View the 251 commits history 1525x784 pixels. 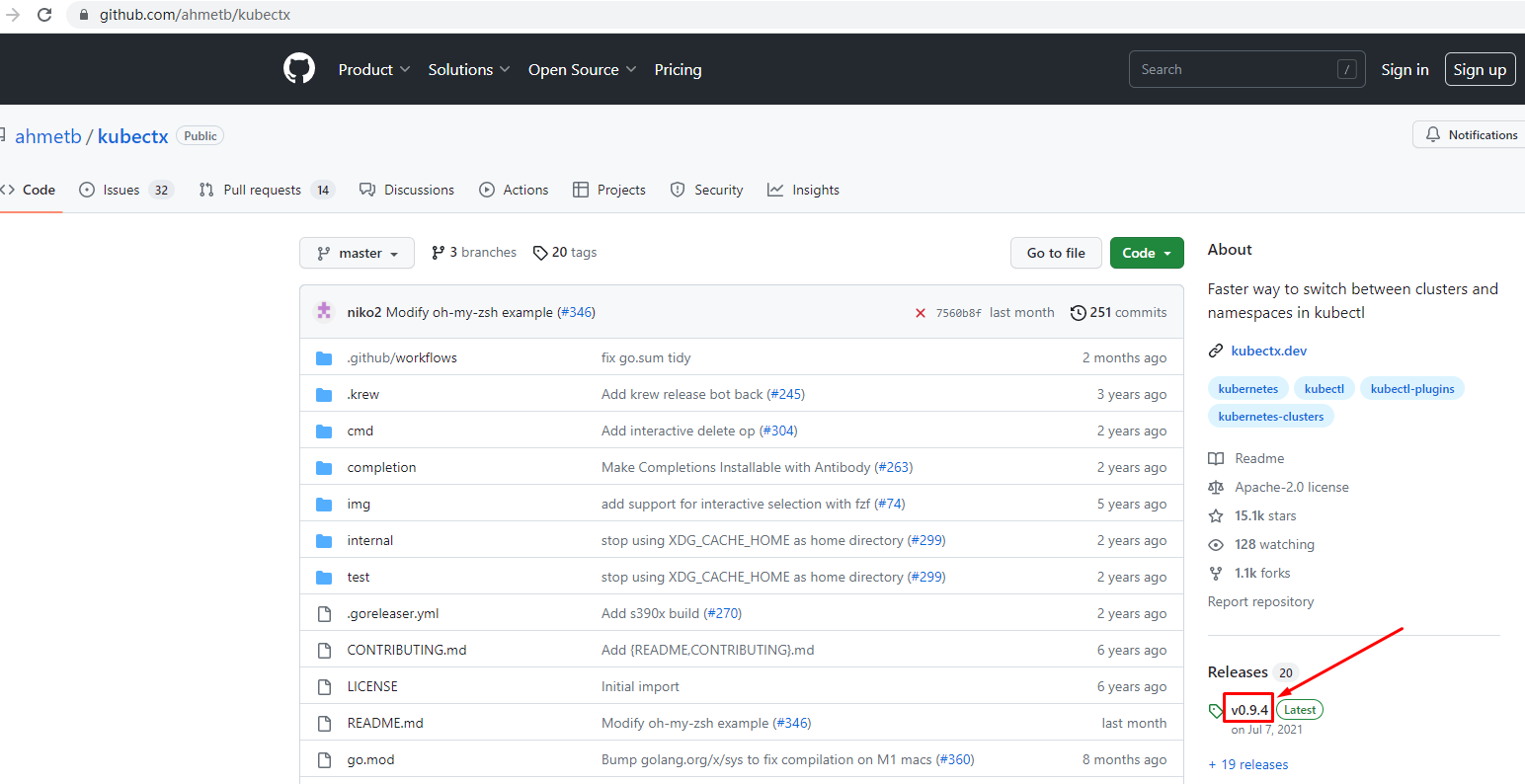click(x=1118, y=312)
